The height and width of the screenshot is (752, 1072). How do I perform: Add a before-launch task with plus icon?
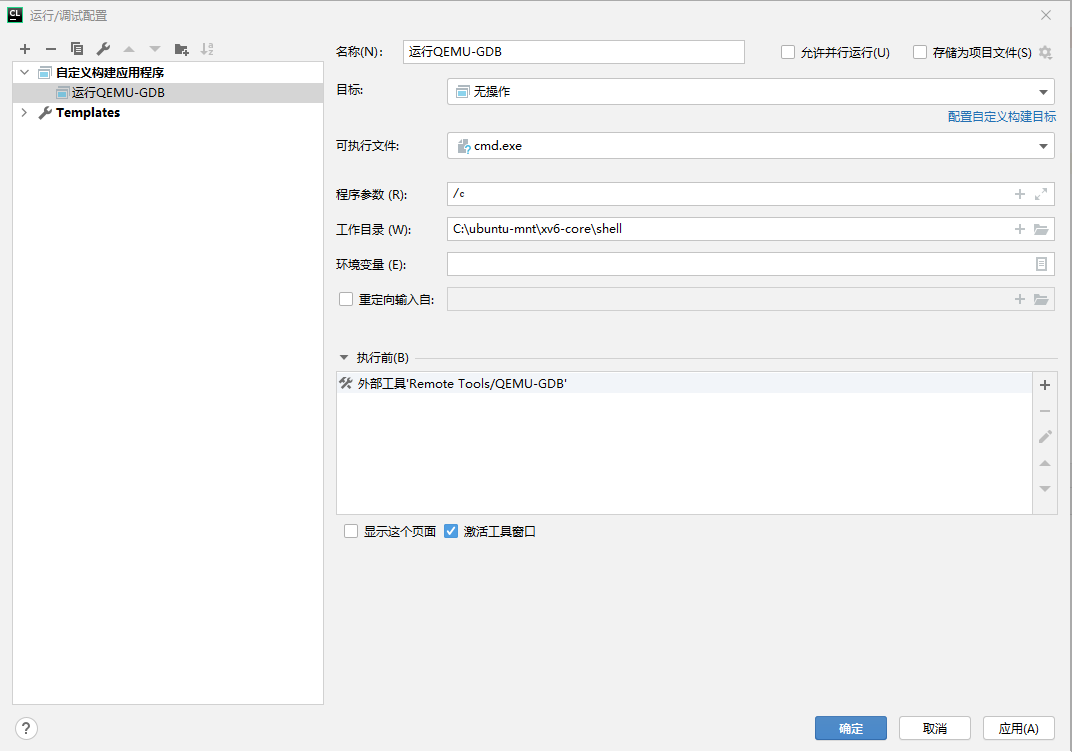tap(1045, 385)
